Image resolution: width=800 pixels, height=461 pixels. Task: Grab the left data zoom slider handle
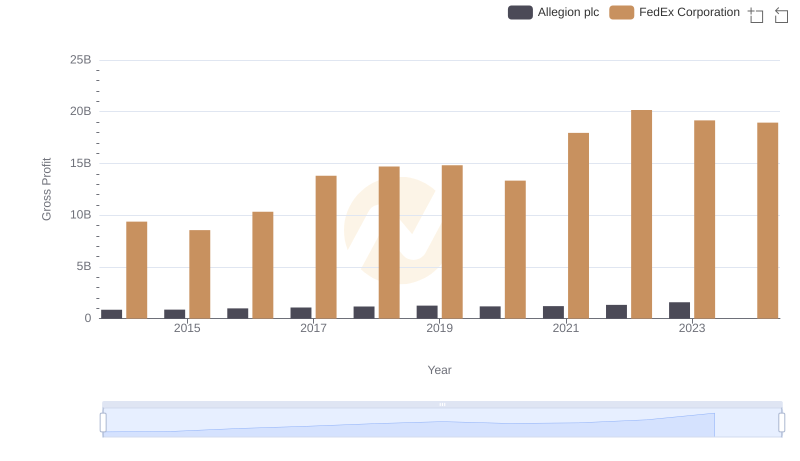[103, 423]
